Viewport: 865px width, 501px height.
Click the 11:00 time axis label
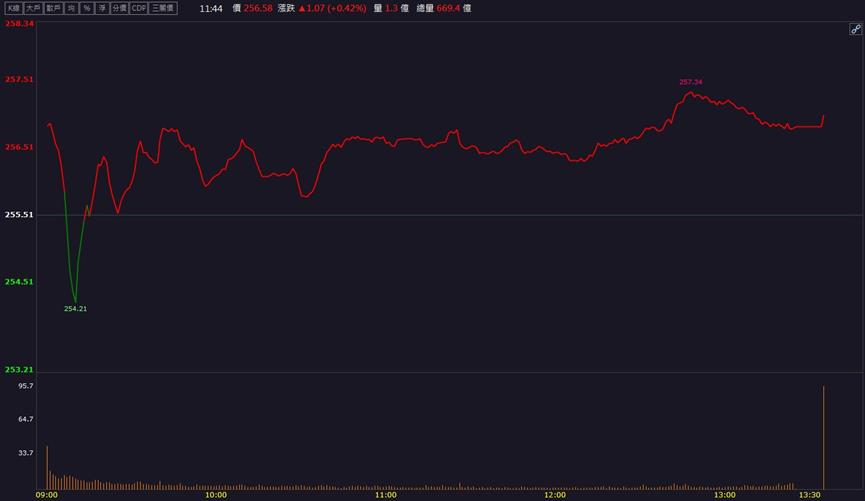(386, 495)
